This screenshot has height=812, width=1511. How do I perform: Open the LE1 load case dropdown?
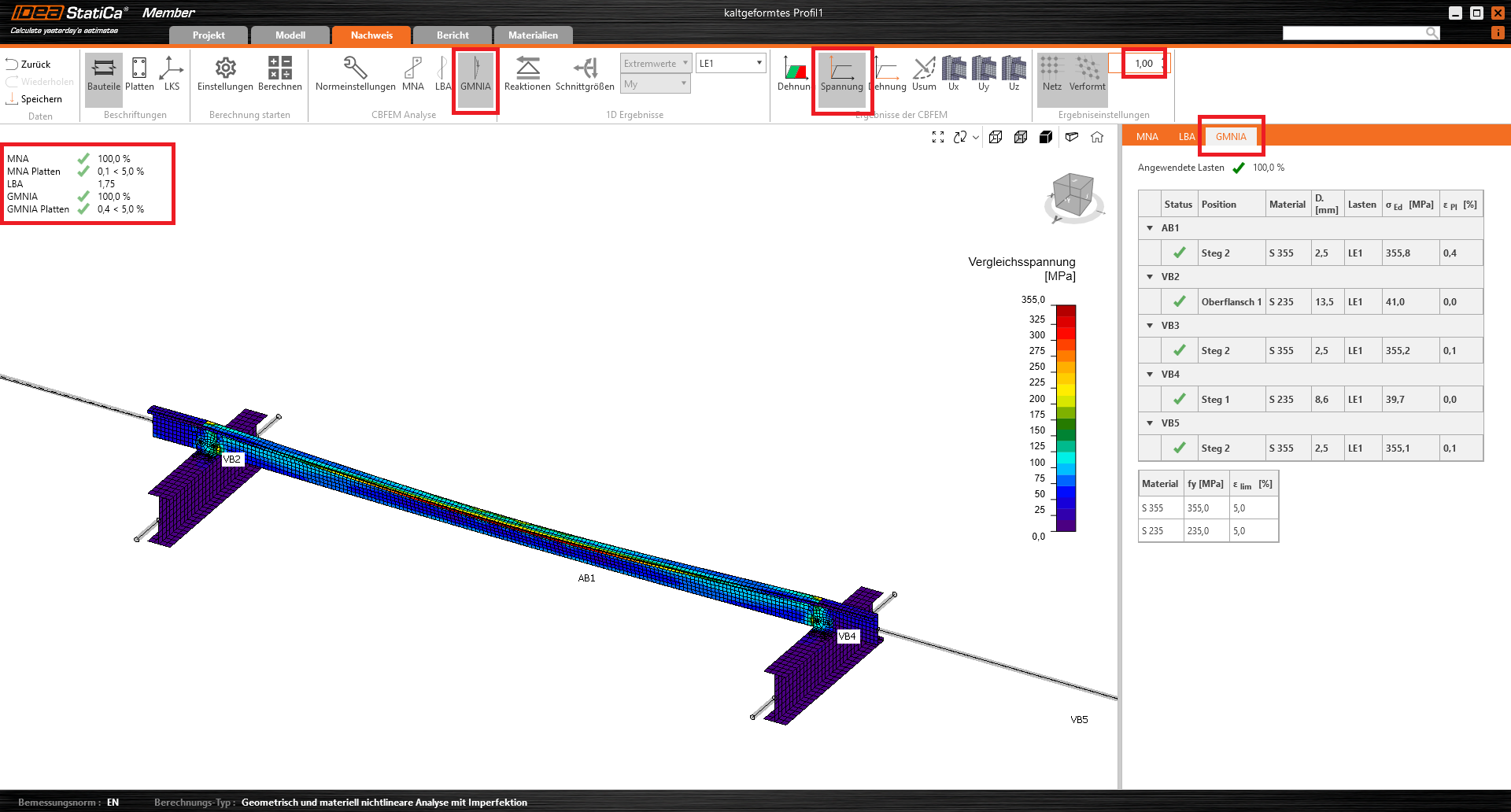731,63
